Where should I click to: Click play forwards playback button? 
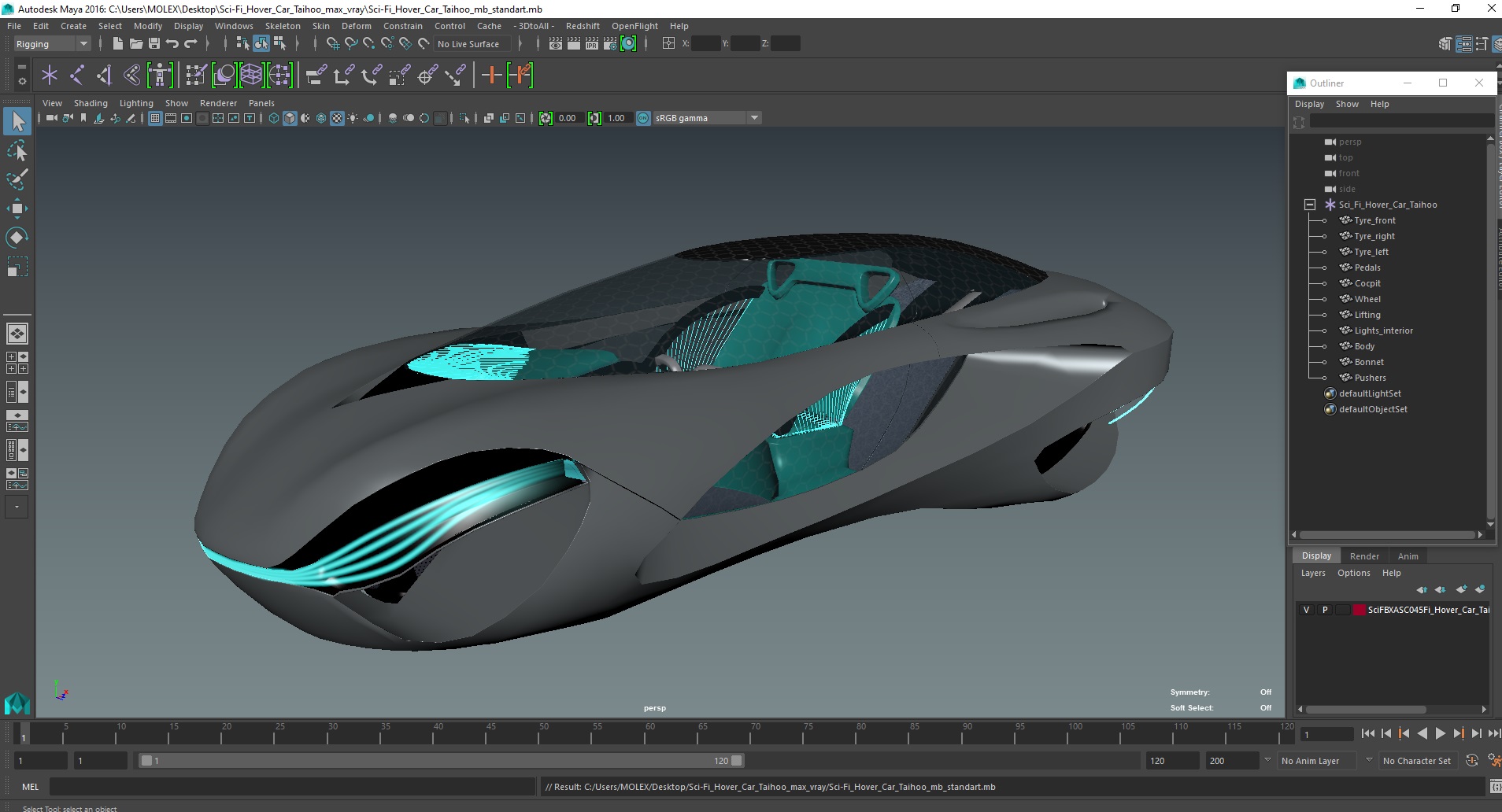[1440, 733]
